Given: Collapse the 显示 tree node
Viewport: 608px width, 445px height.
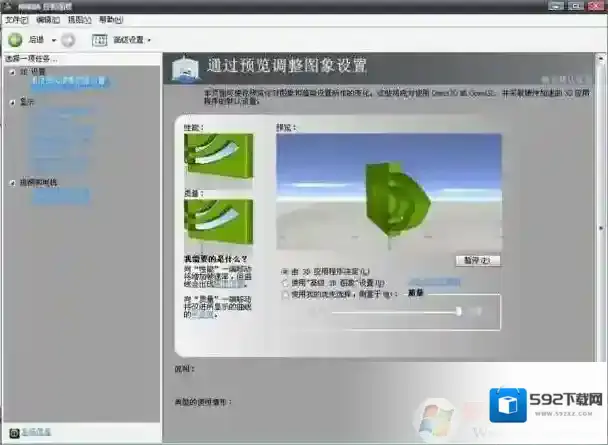Looking at the screenshot, I should 11,102.
